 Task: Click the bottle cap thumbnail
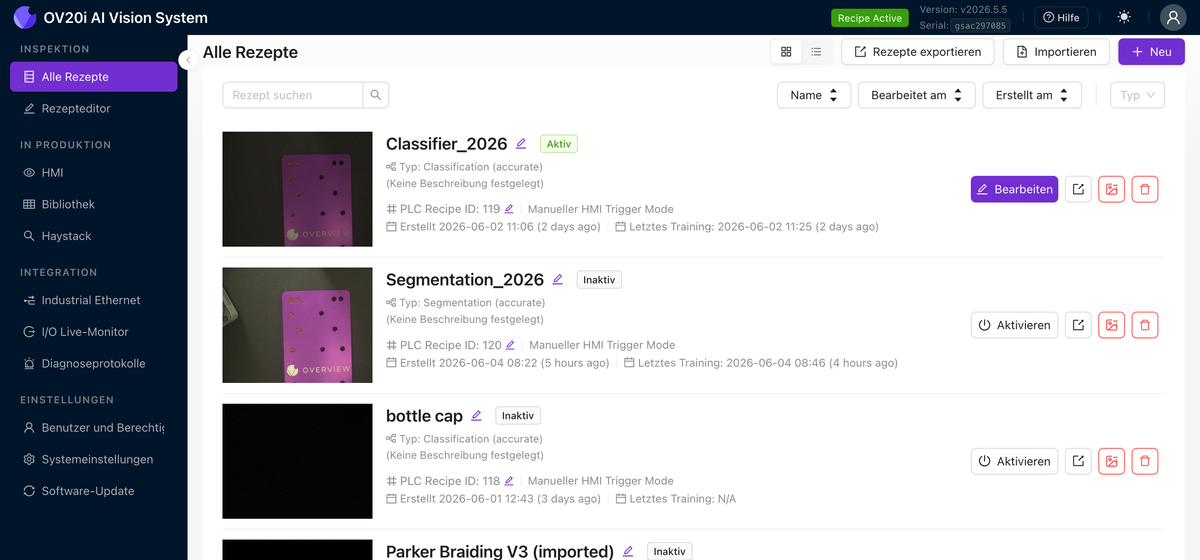(x=297, y=461)
